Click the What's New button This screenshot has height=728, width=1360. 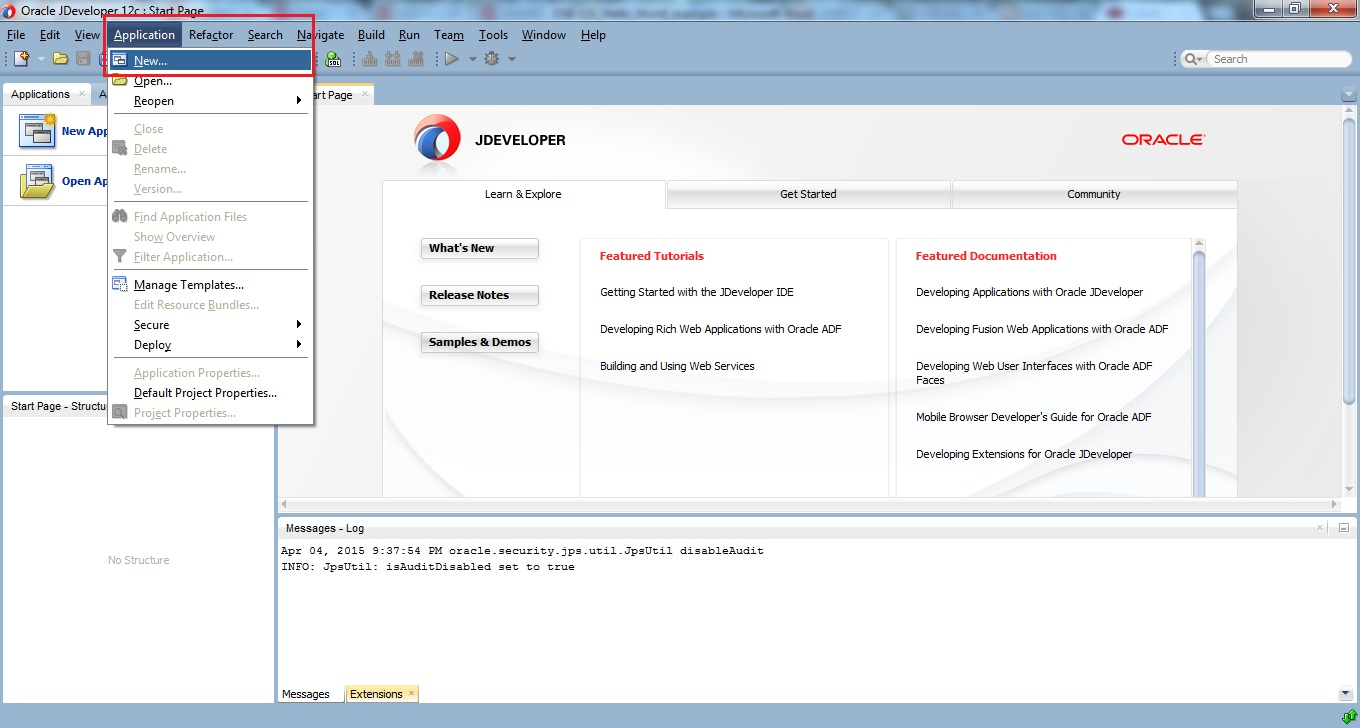[x=480, y=248]
